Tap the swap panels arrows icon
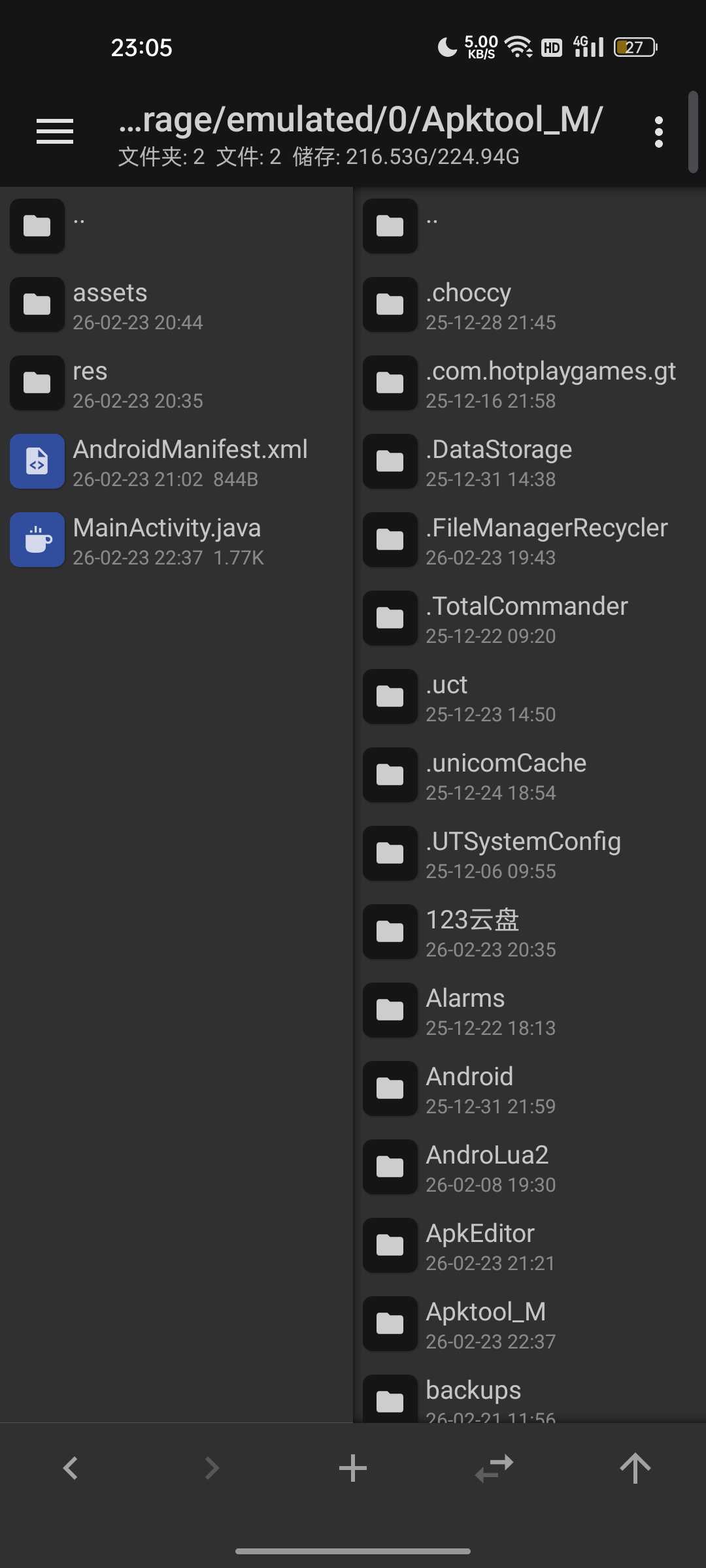Screen dimensions: 706x1568 pyautogui.click(x=494, y=1468)
